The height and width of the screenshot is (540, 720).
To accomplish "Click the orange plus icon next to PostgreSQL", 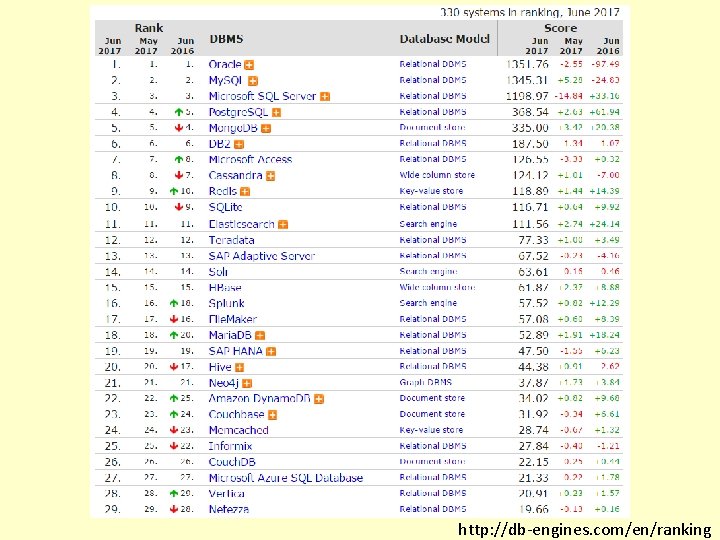I will click(x=276, y=112).
